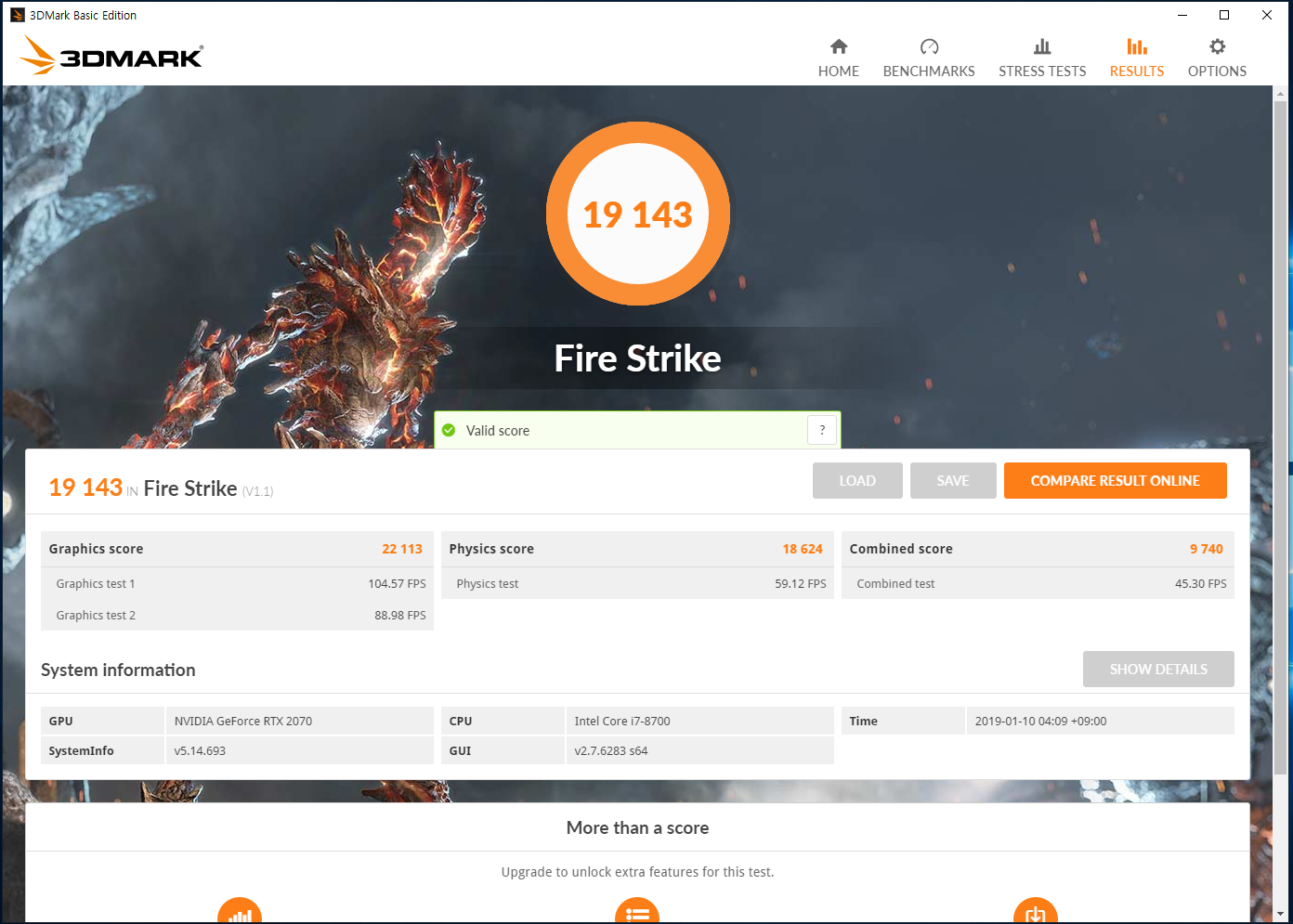Close the 3DMark window
Screen dimensions: 1293x924
tap(1267, 15)
